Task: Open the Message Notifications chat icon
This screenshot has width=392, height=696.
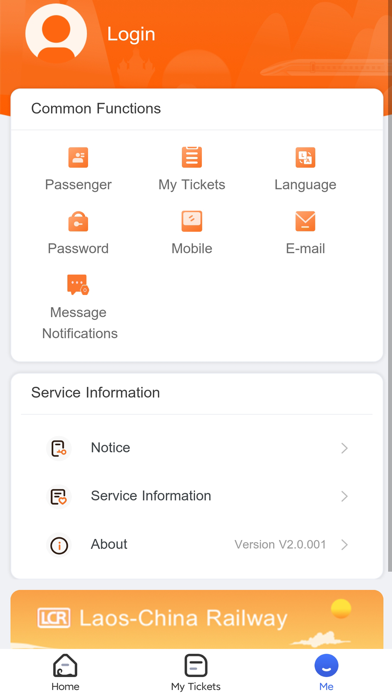Action: pyautogui.click(x=78, y=285)
